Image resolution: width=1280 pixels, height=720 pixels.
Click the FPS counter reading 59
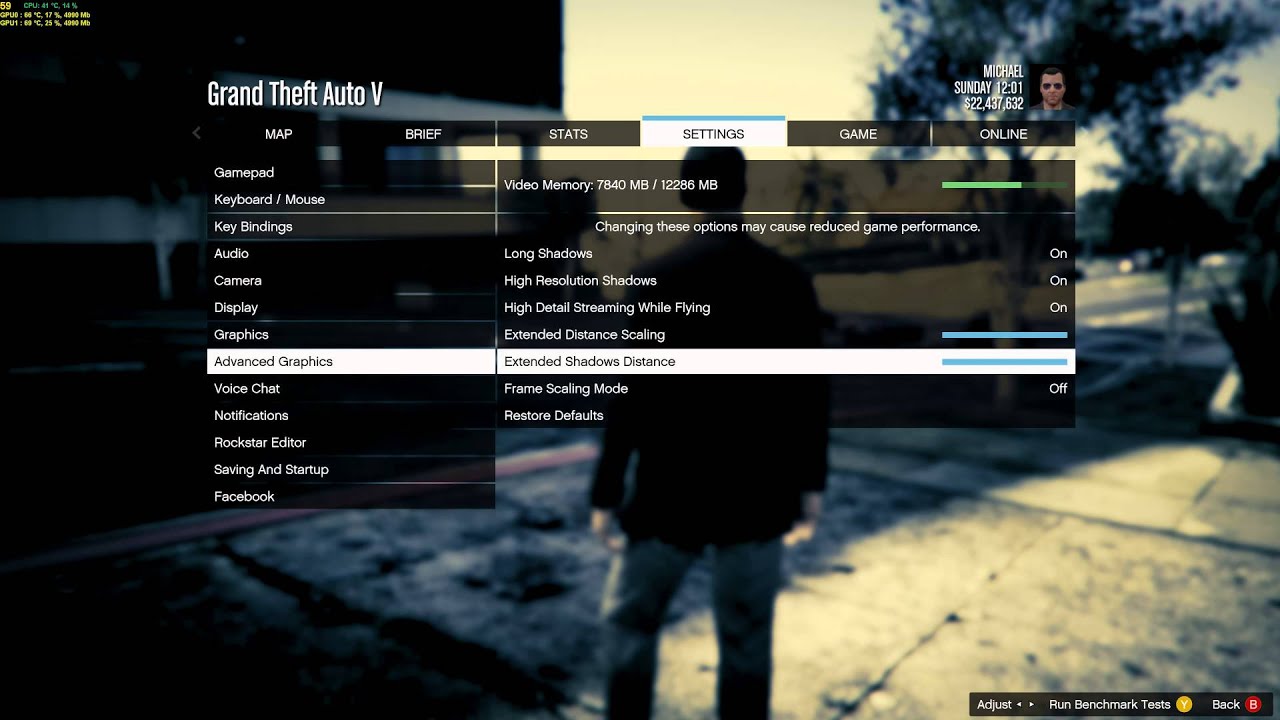(x=6, y=6)
